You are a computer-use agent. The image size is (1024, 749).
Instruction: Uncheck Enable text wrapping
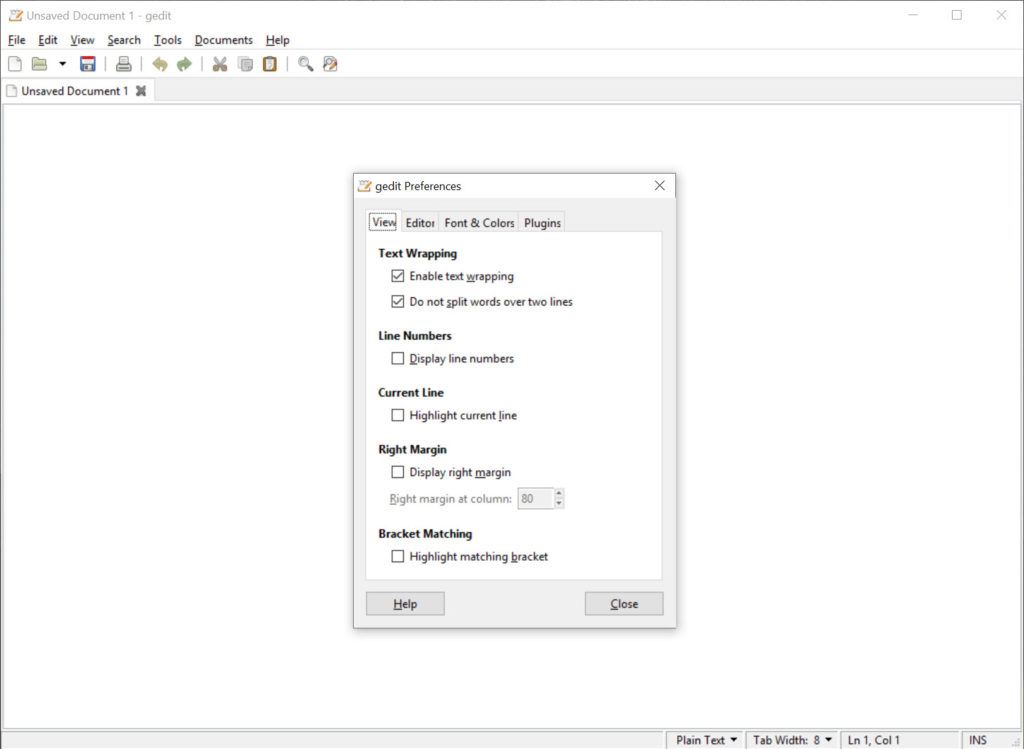398,276
